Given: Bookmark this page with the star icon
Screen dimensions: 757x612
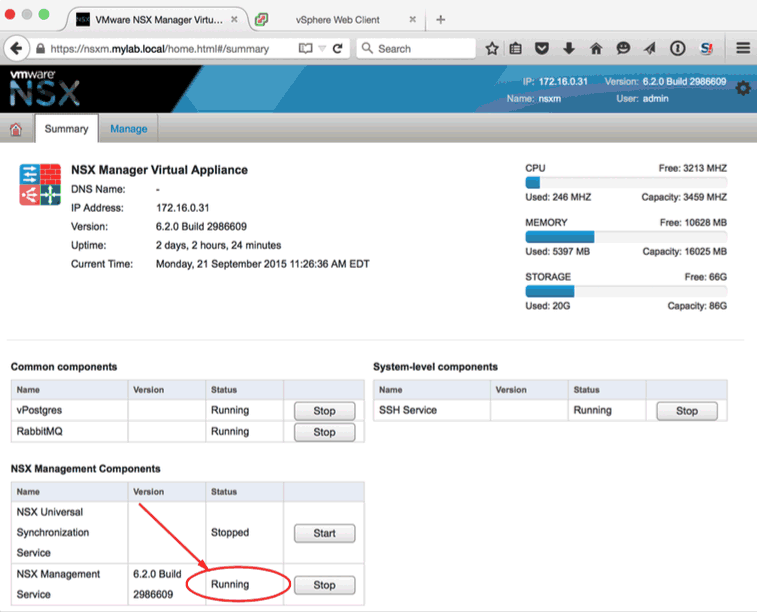Looking at the screenshot, I should pos(492,48).
